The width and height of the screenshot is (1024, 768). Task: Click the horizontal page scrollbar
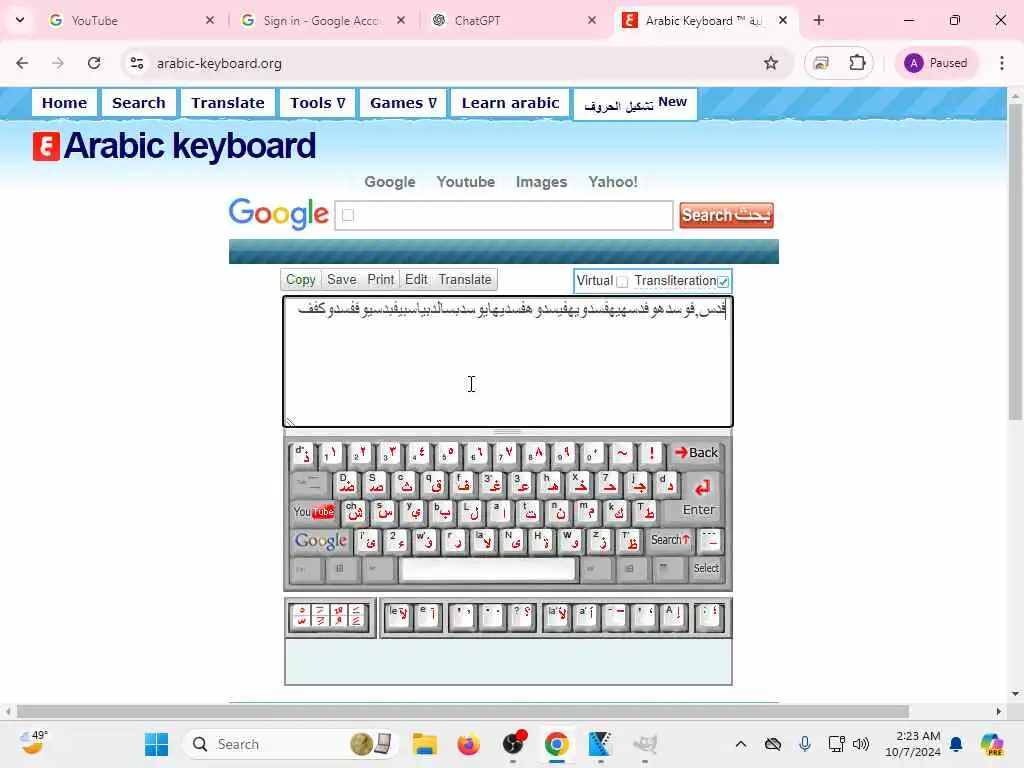463,711
